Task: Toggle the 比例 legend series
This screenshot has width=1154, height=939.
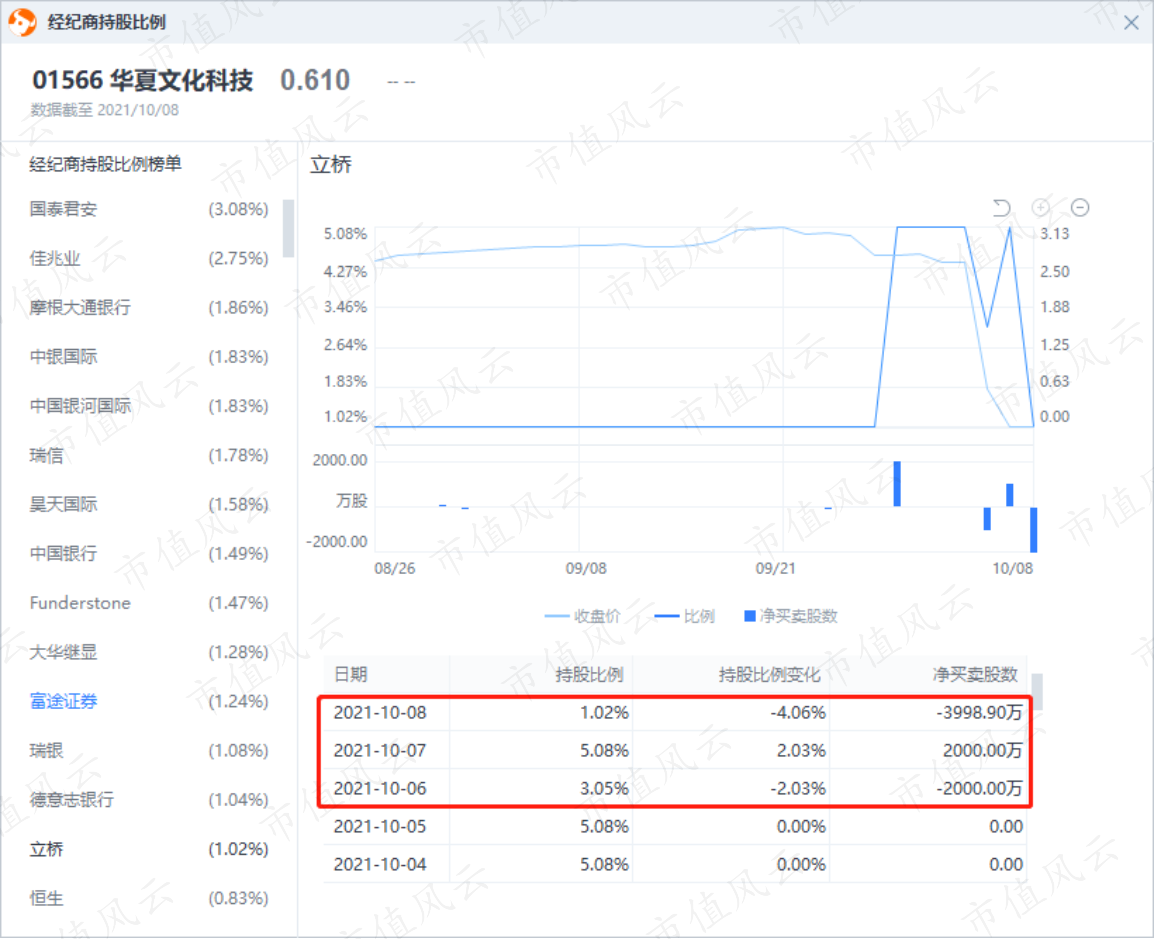Action: 684,616
